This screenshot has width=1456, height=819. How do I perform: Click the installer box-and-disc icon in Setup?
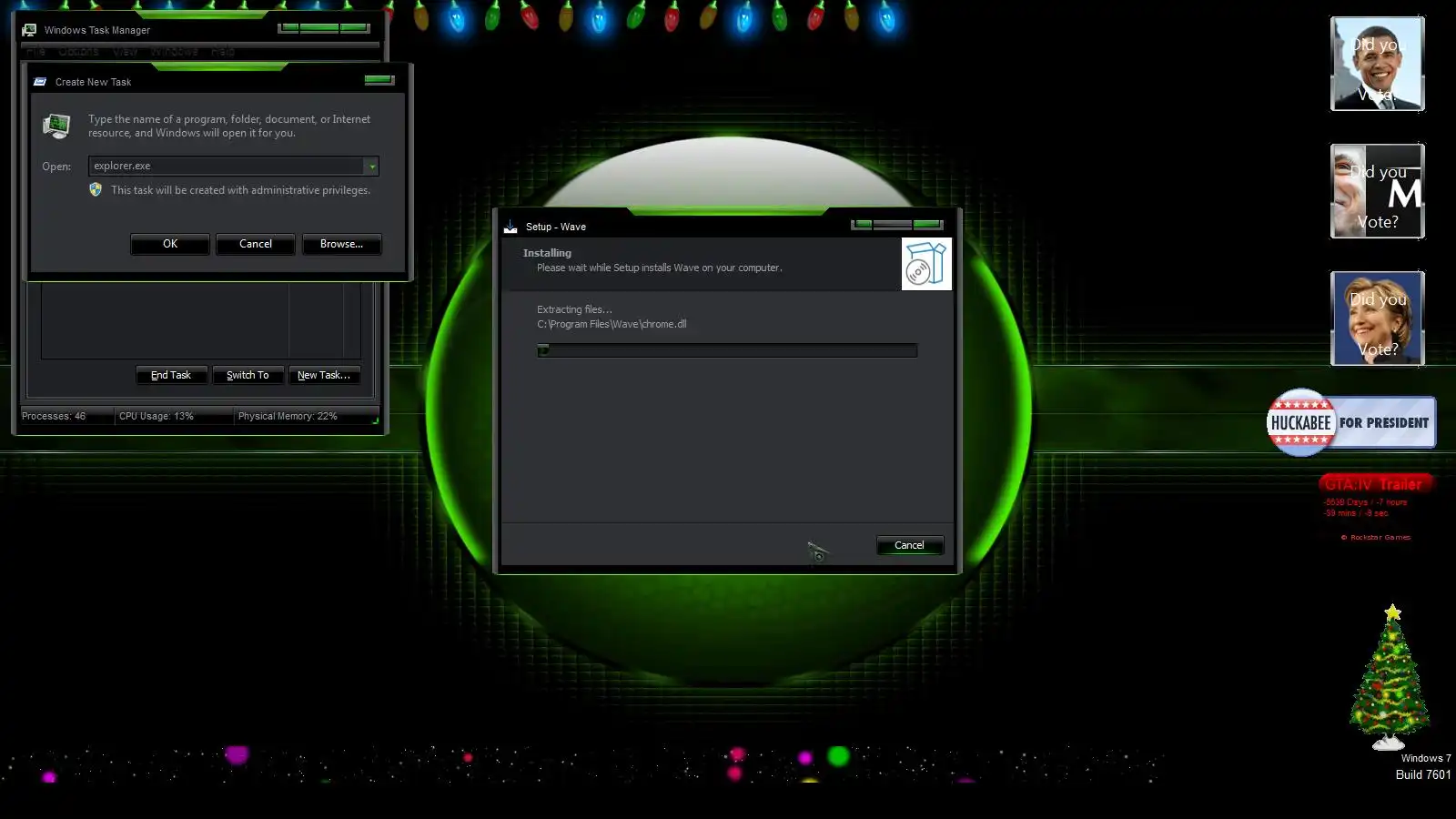coord(926,264)
